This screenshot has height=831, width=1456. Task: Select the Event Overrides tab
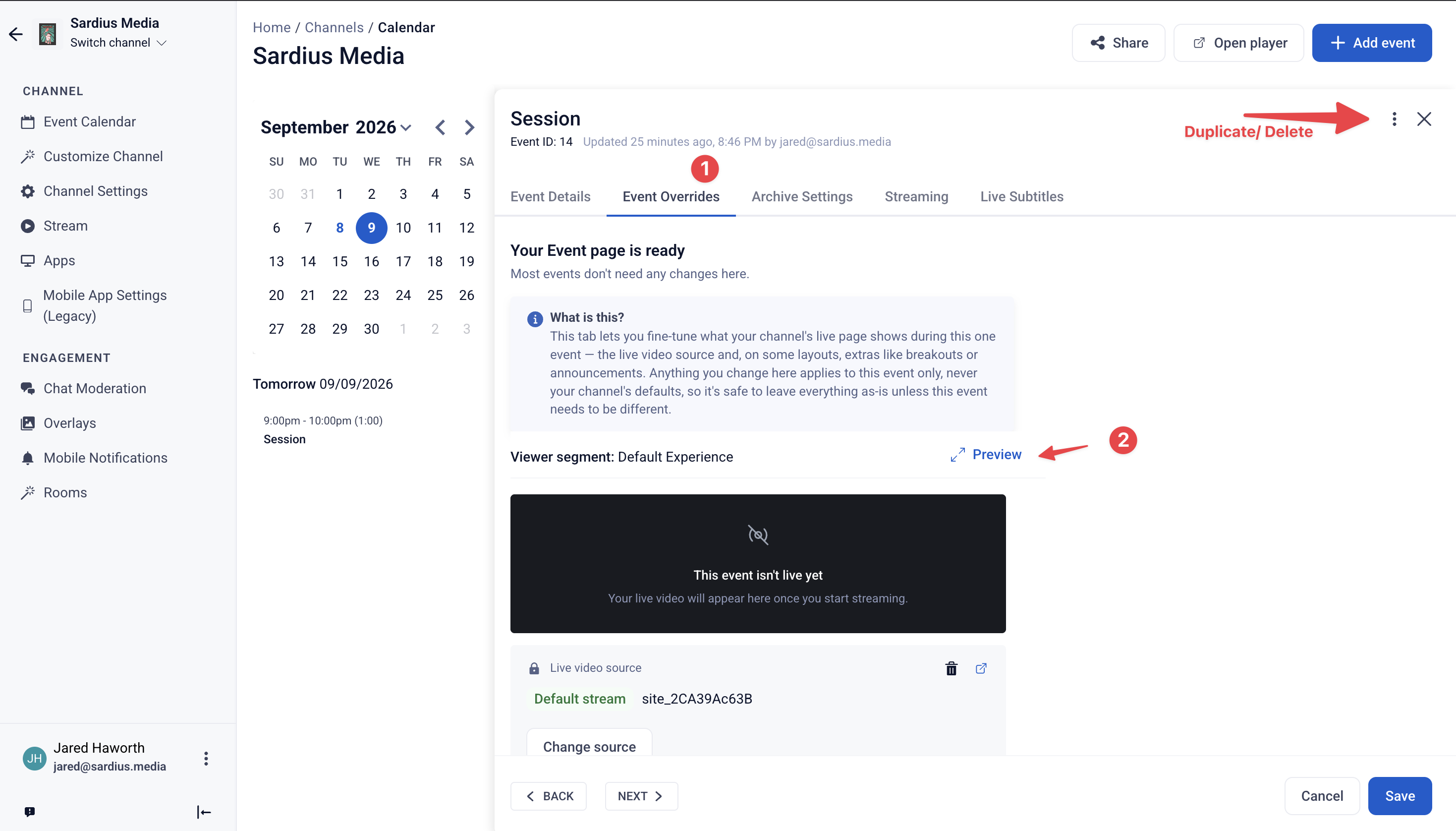[671, 197]
